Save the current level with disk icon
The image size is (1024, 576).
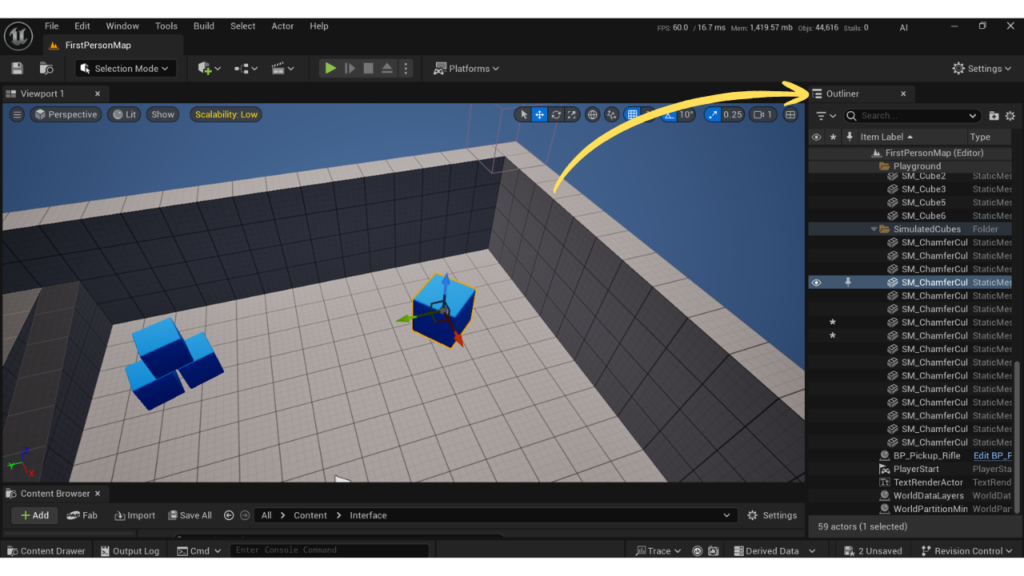(x=17, y=69)
